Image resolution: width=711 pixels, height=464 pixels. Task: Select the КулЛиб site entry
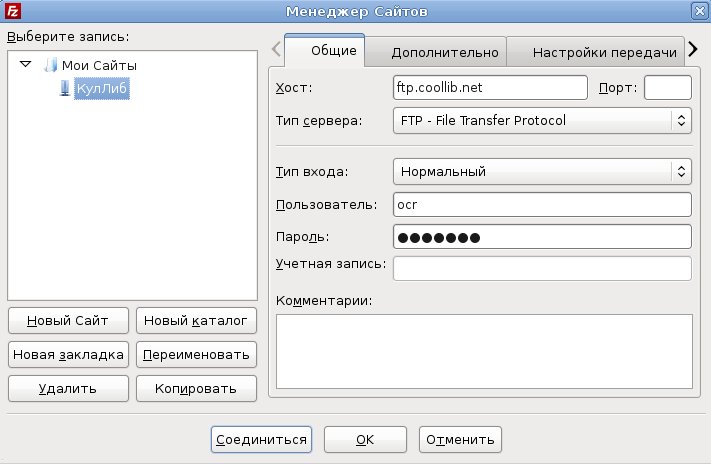(x=102, y=90)
